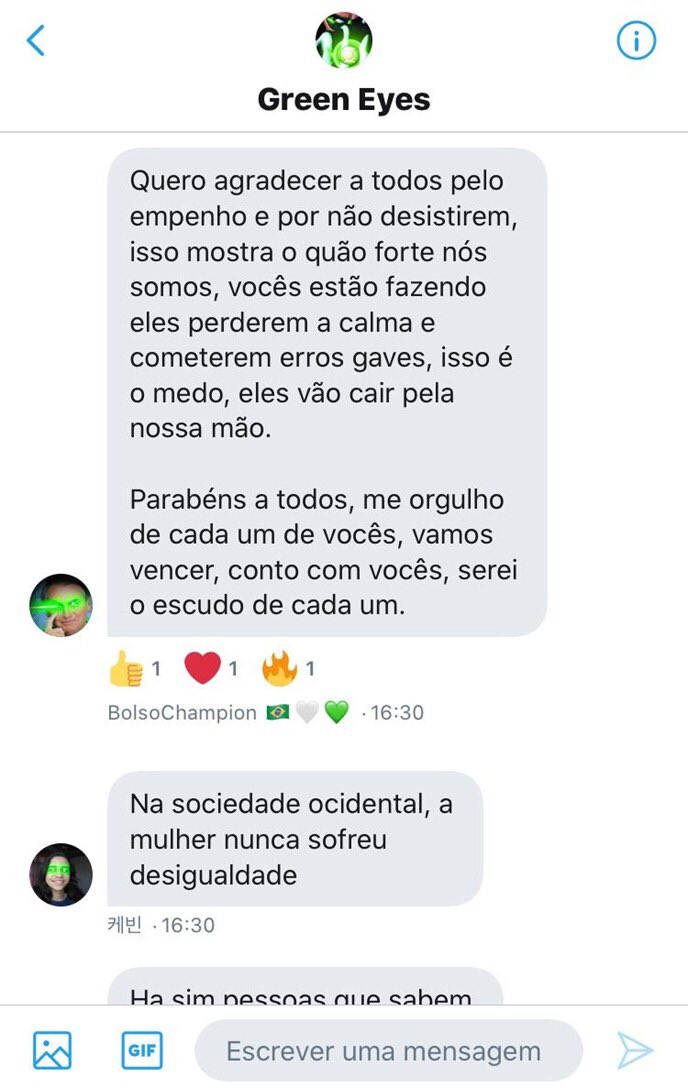Select the long Quero agradecer message bubble
This screenshot has width=688, height=1088.
(327, 392)
